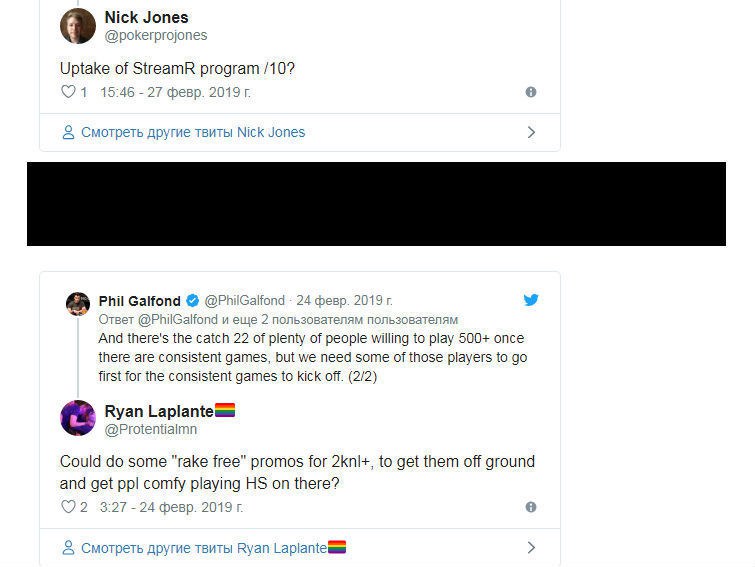Open the @pokerprojones handle
755x567 pixels.
[x=156, y=36]
